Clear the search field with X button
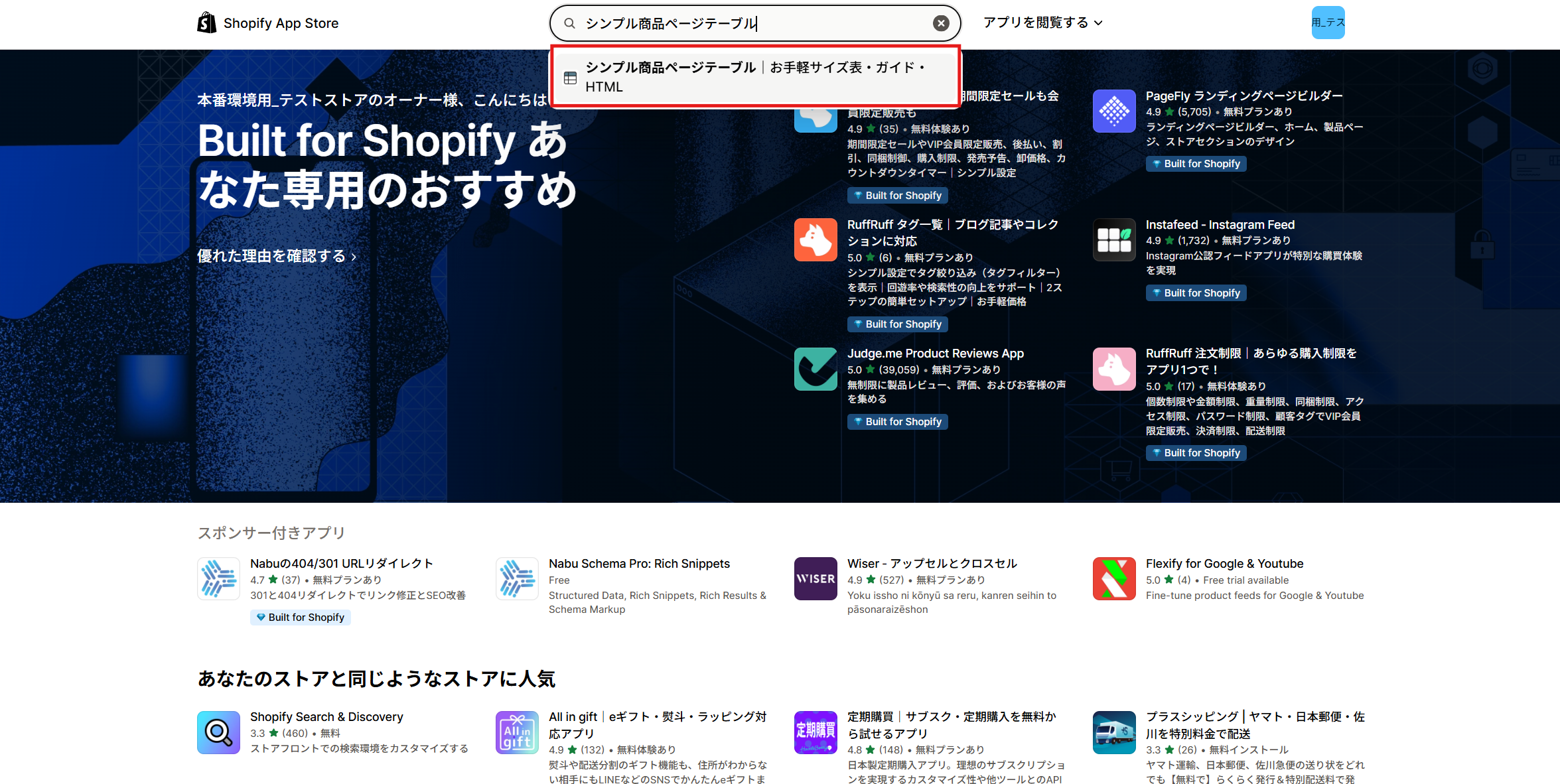Image resolution: width=1560 pixels, height=784 pixels. coord(941,23)
